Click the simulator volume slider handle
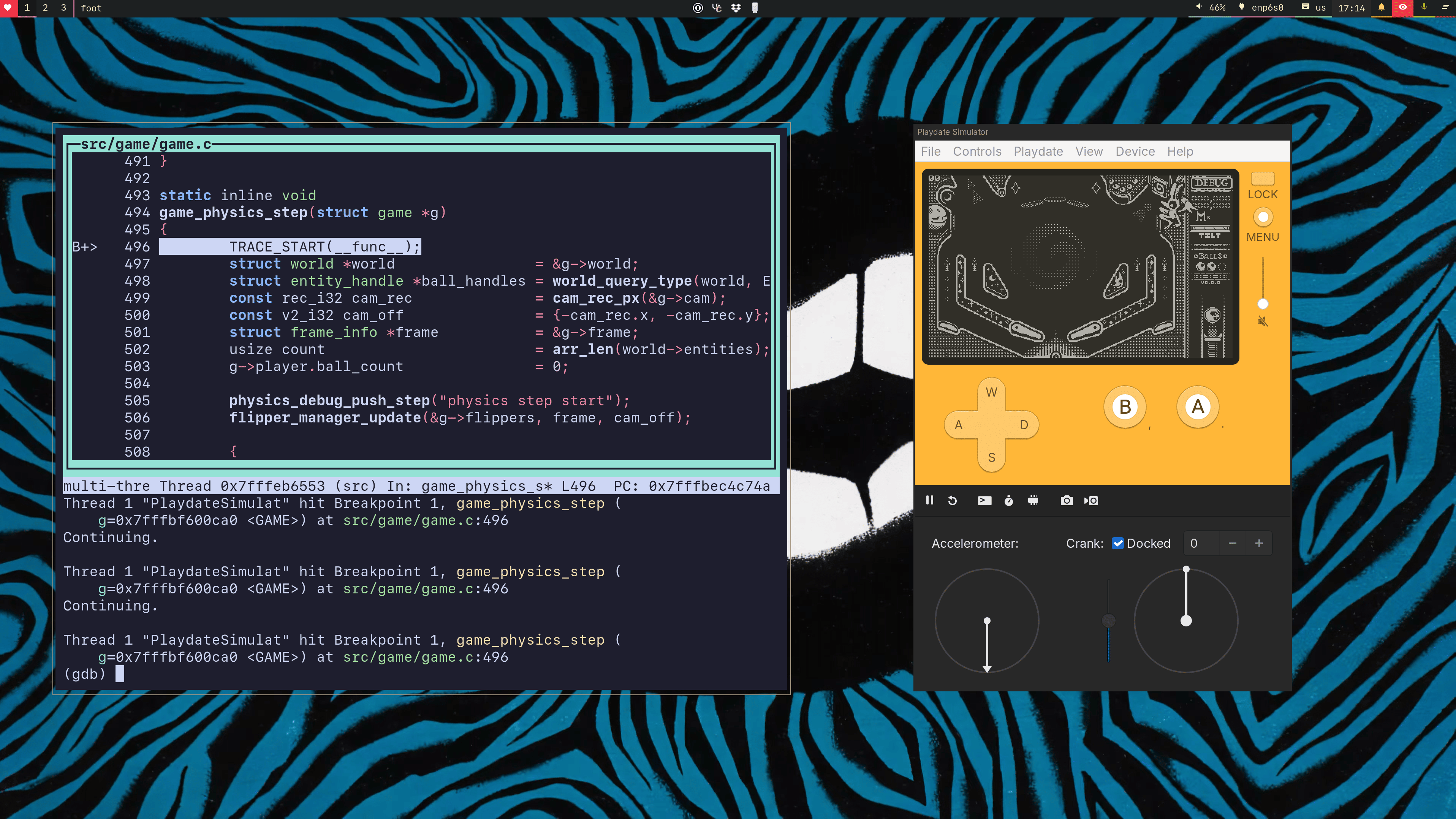 tap(1263, 304)
